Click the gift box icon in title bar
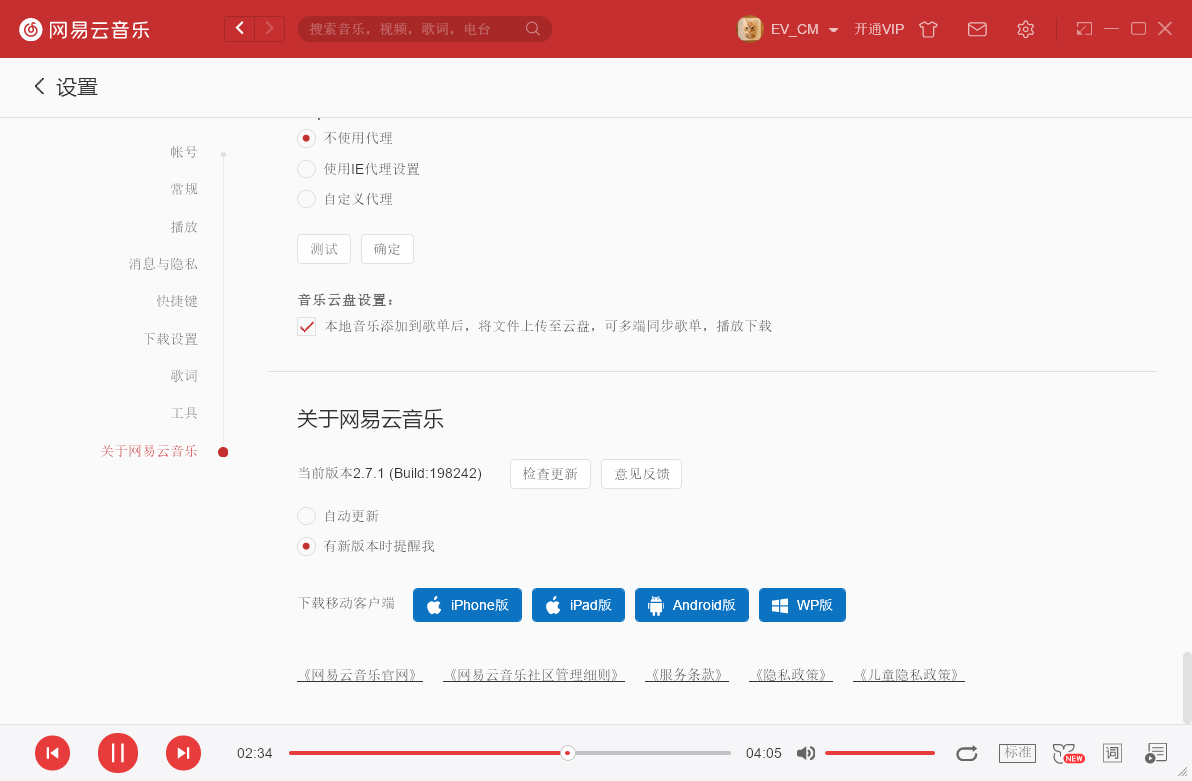1192x781 pixels. 928,29
